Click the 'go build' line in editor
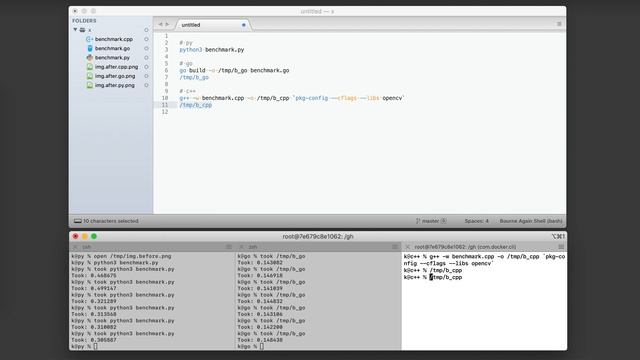 pyautogui.click(x=234, y=71)
